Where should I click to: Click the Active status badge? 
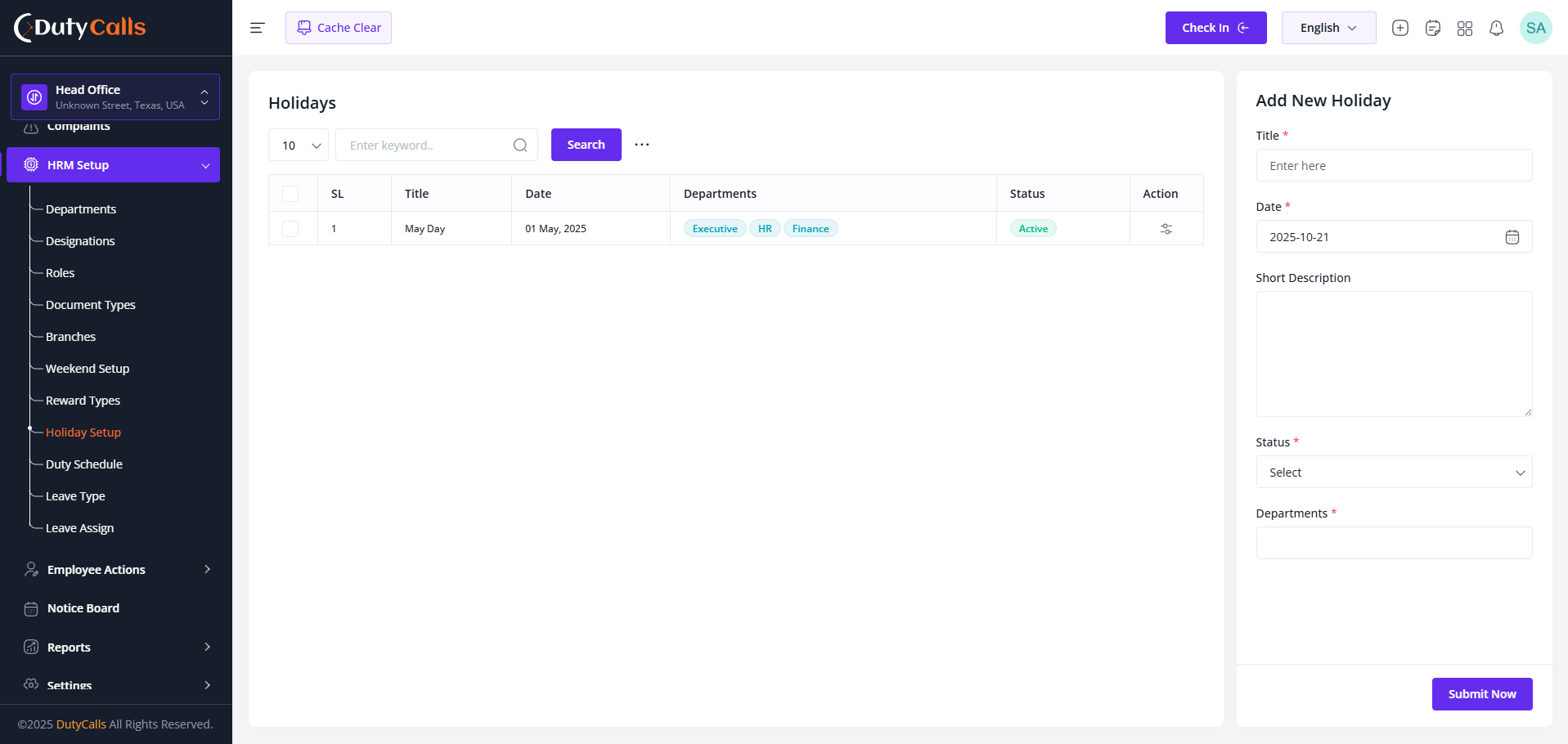point(1033,229)
